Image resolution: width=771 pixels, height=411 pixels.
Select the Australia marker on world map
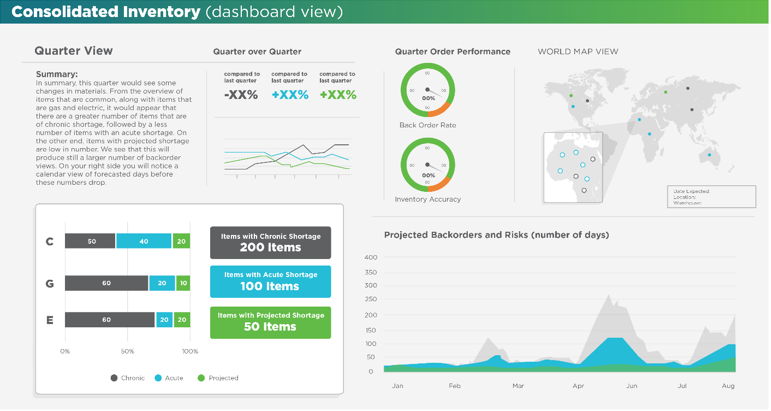point(711,155)
